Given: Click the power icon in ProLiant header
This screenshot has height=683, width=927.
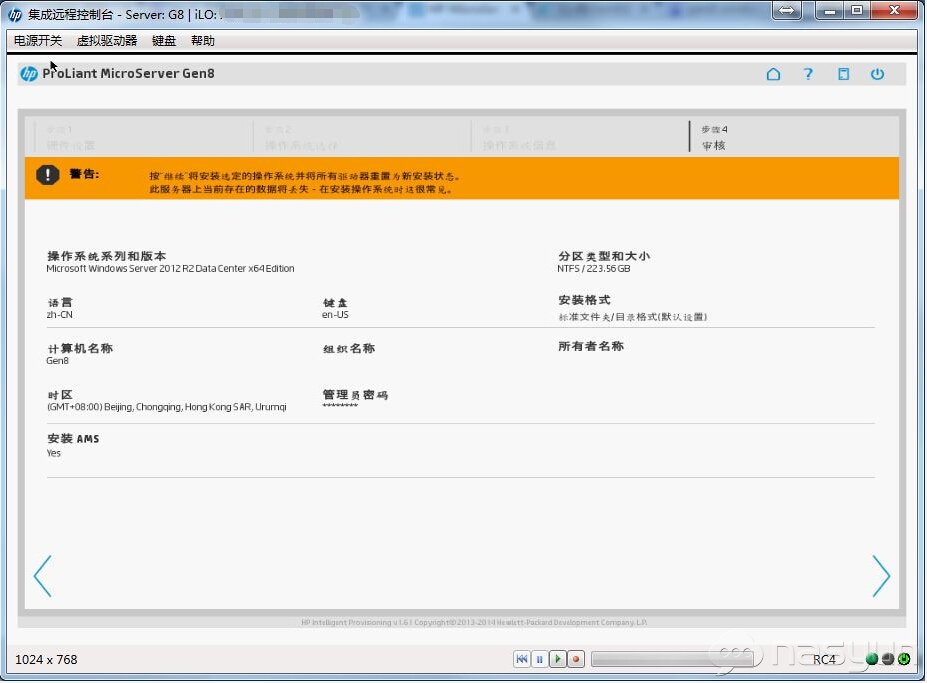Looking at the screenshot, I should click(x=877, y=74).
